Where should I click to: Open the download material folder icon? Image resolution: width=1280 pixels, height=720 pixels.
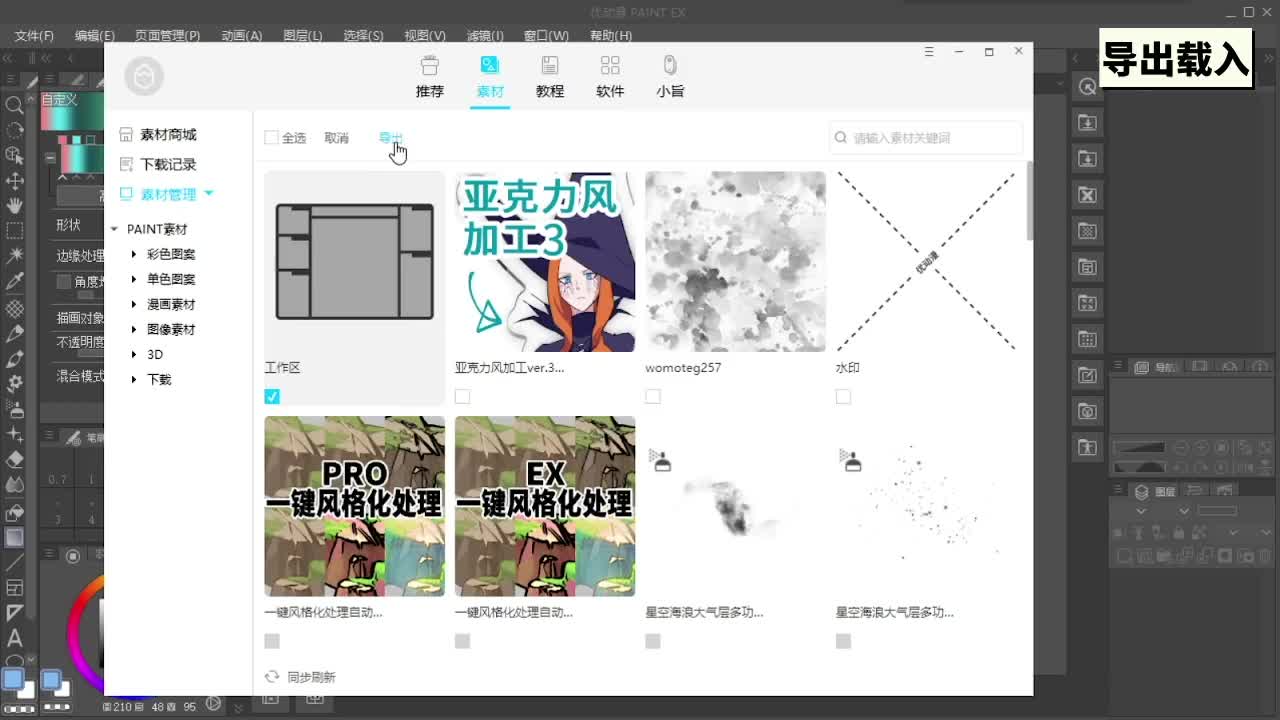coord(1087,123)
